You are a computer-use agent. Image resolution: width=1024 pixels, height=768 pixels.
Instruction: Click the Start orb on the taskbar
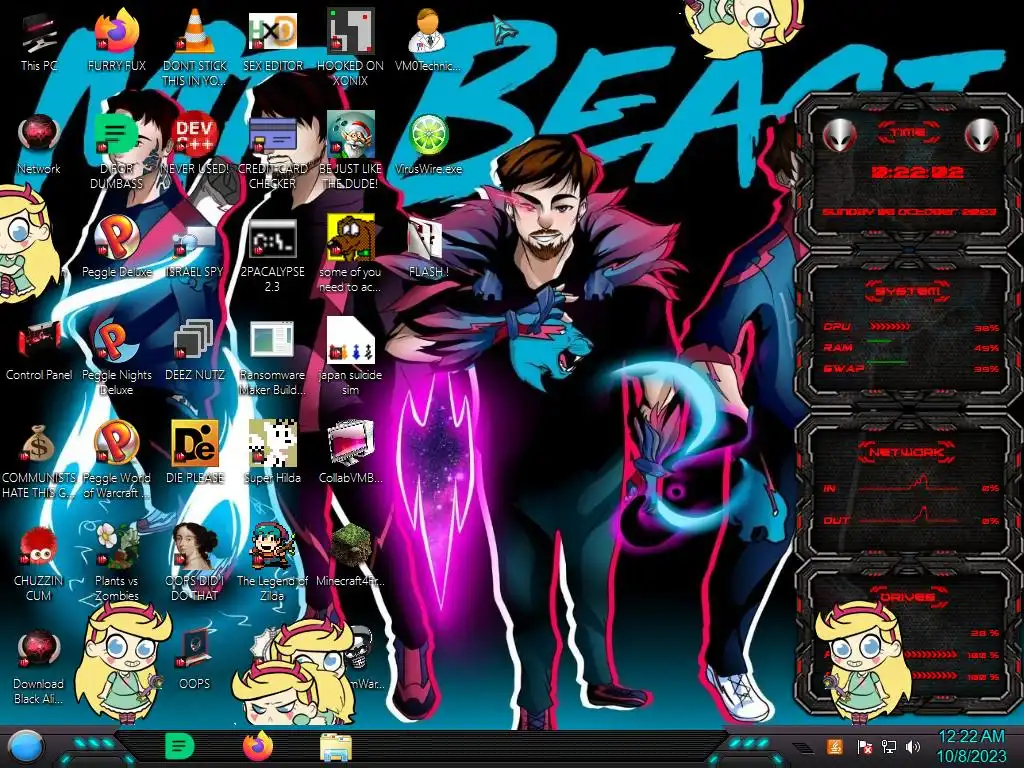(x=26, y=747)
